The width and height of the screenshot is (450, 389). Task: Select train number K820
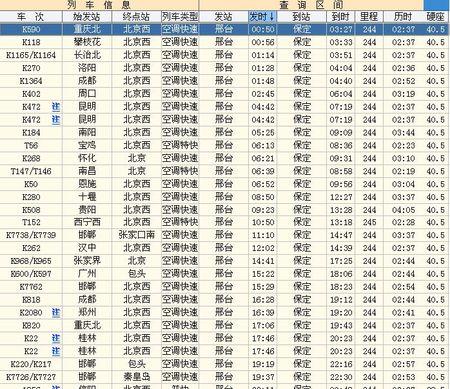[31, 326]
